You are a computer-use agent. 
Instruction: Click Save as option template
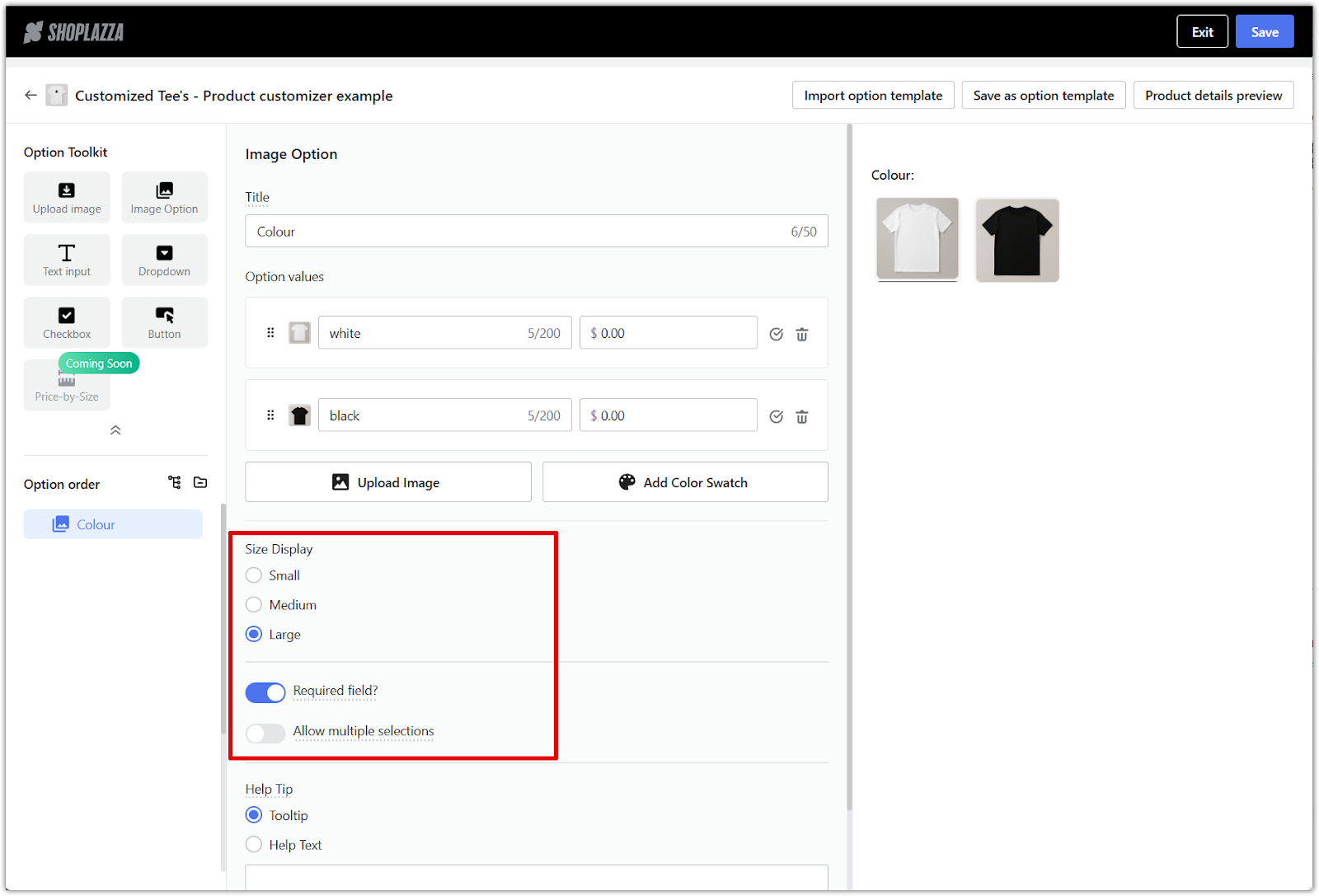click(1044, 95)
